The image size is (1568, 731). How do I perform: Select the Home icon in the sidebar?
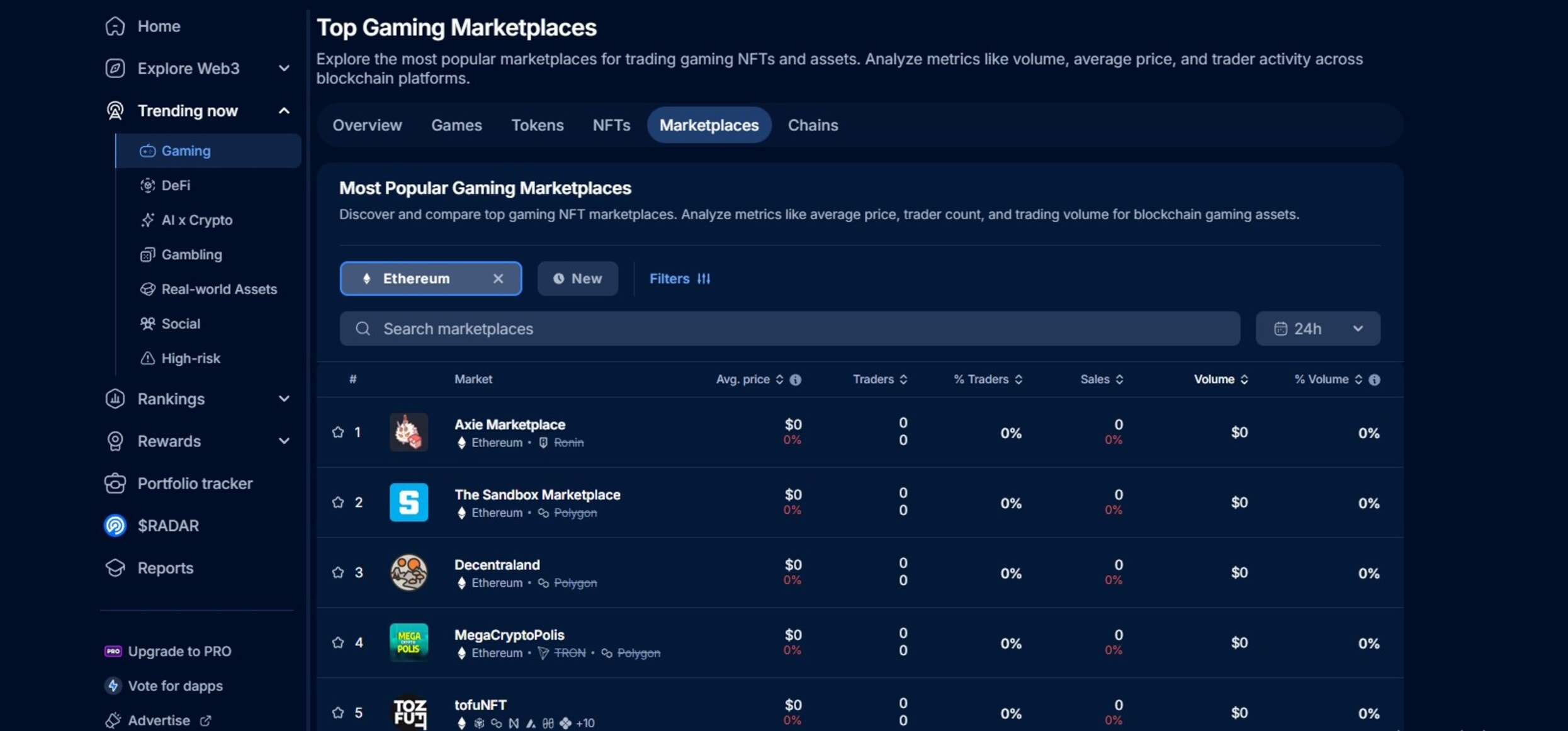click(x=115, y=26)
